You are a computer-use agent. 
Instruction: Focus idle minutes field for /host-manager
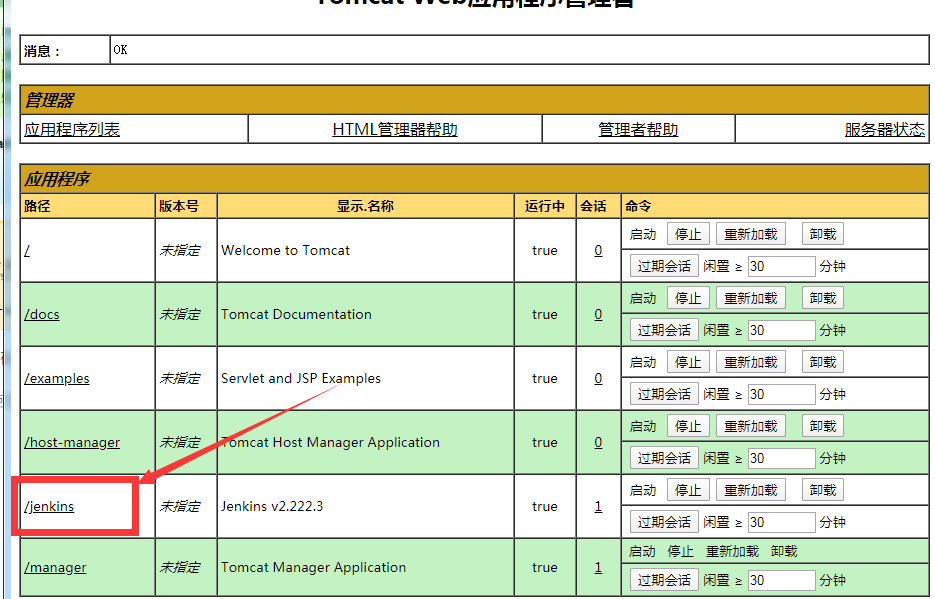(782, 458)
